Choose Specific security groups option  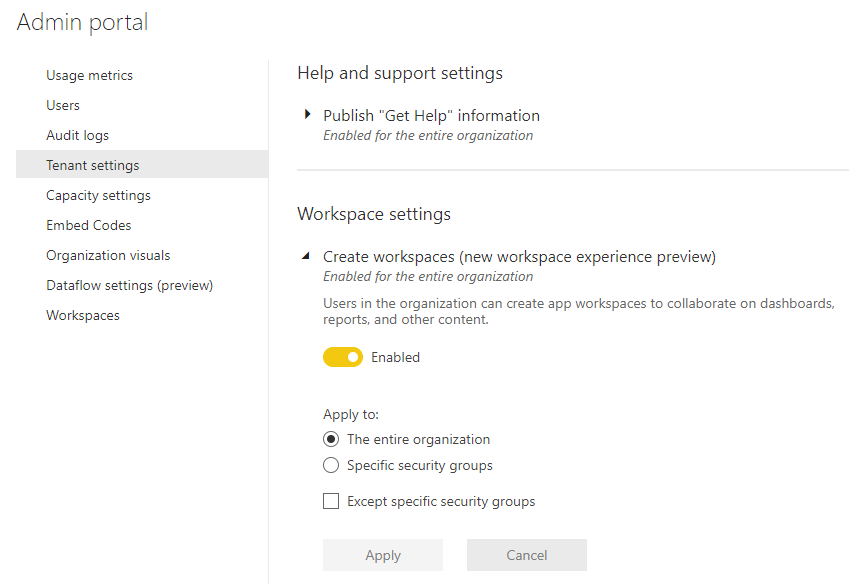(331, 465)
